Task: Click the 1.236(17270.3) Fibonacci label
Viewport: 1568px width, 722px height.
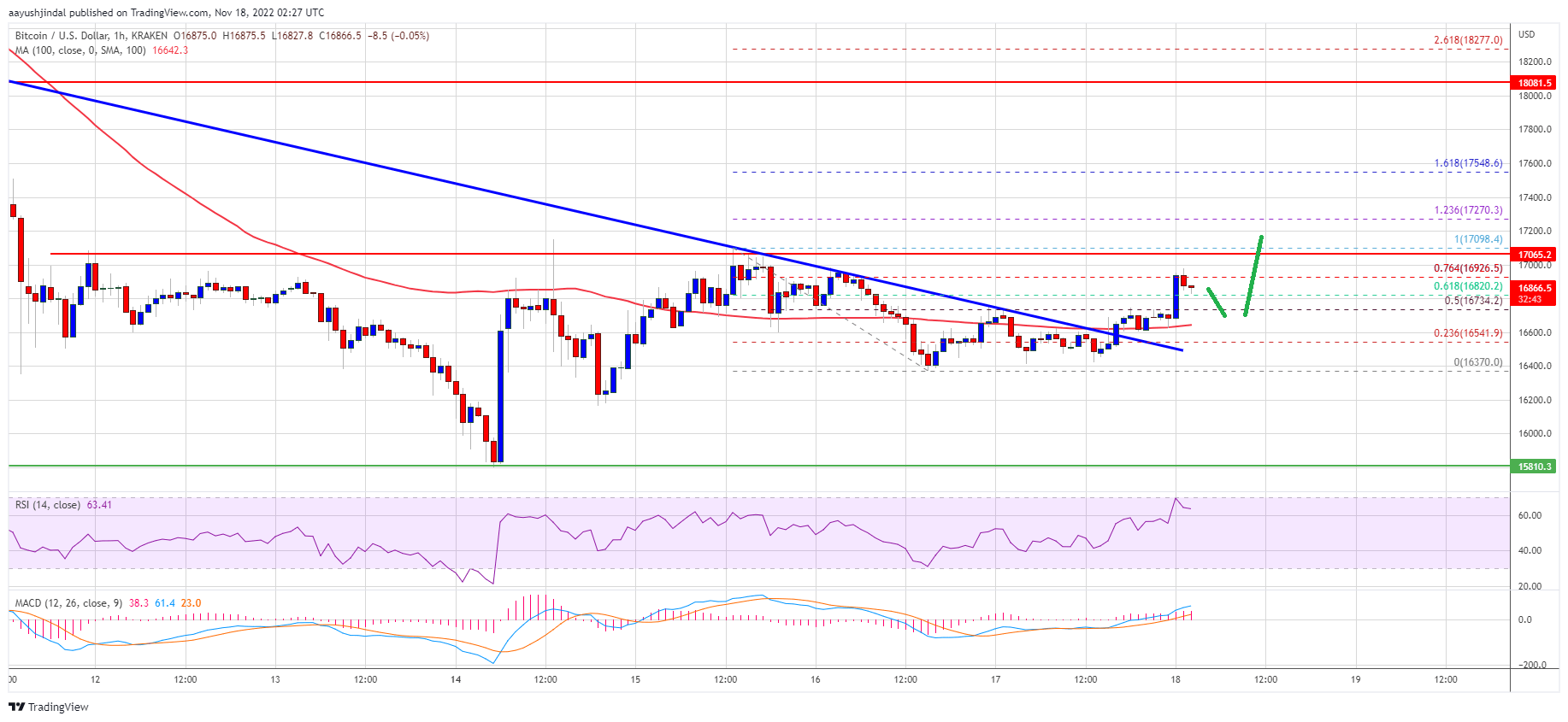Action: pos(1468,210)
